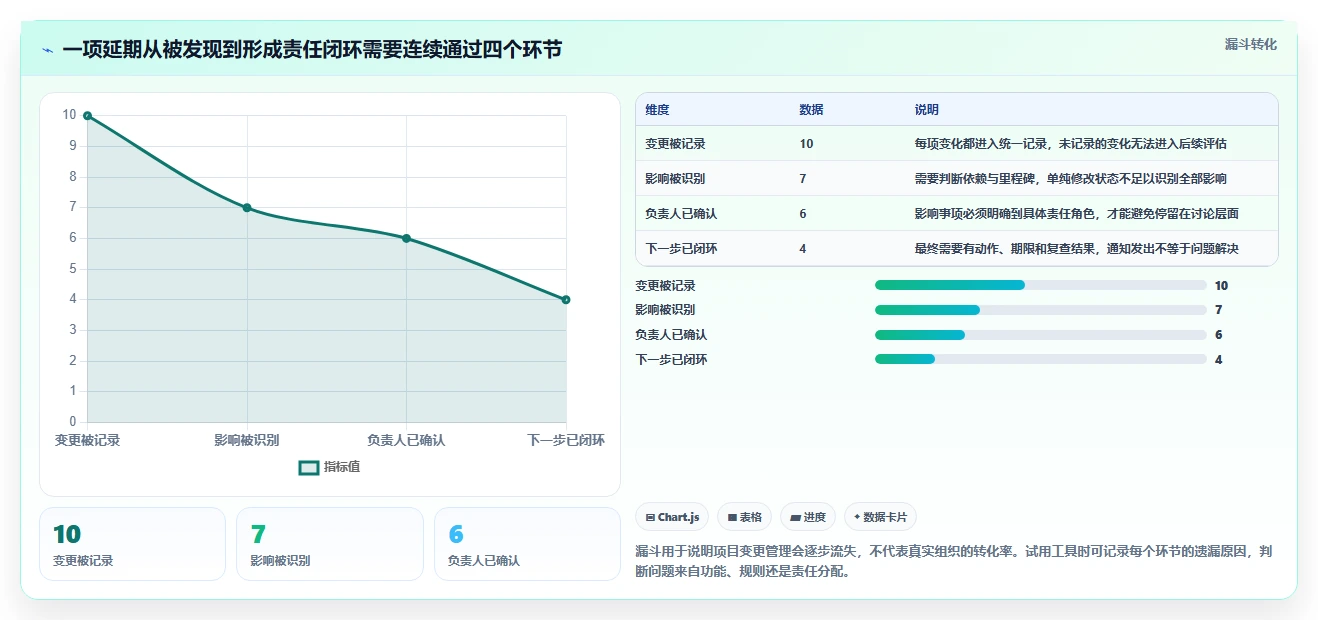Click the 变更被记录 x-axis label under the chart
This screenshot has width=1318, height=620.
pyautogui.click(x=88, y=440)
